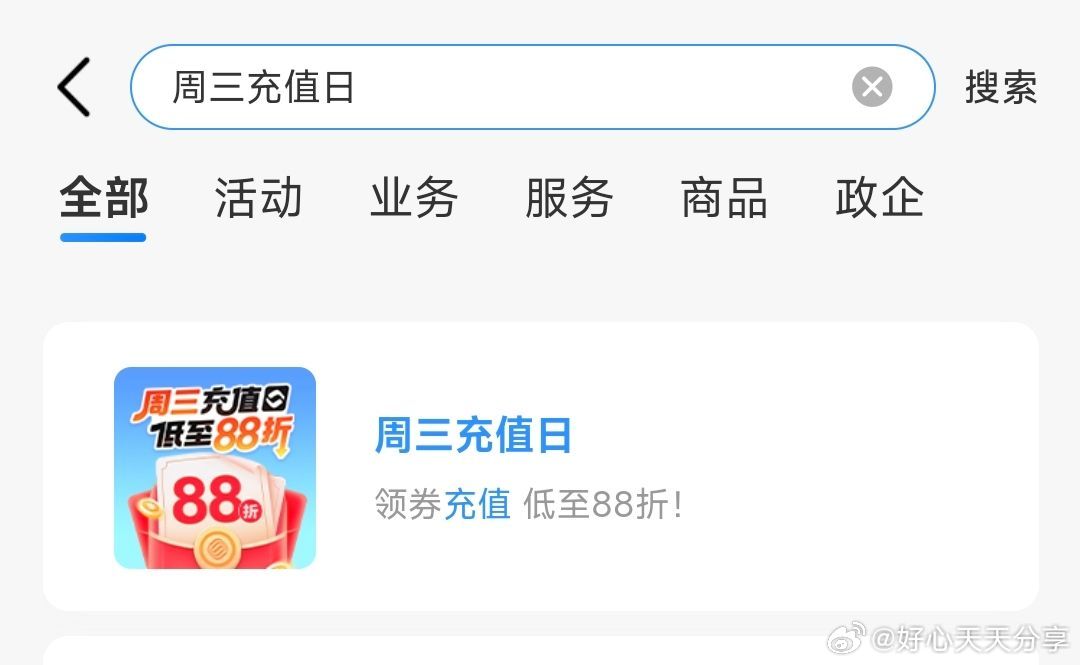The image size is (1080, 665).
Task: Tap the back arrow icon
Action: (x=74, y=87)
